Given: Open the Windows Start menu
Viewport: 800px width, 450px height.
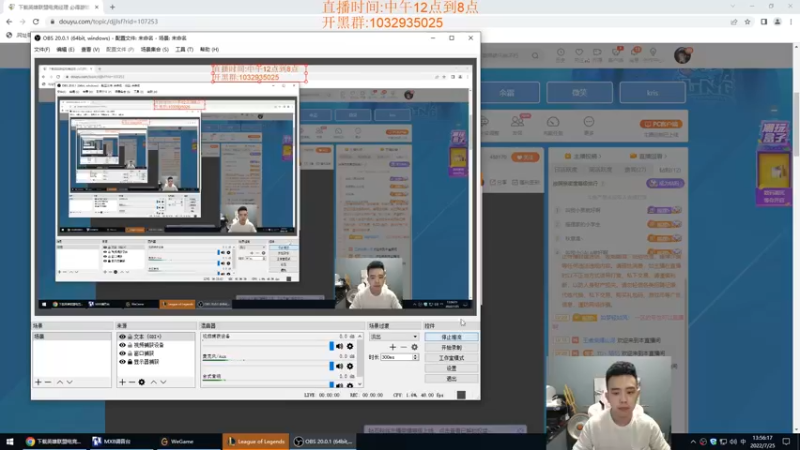Looking at the screenshot, I should click(9, 441).
